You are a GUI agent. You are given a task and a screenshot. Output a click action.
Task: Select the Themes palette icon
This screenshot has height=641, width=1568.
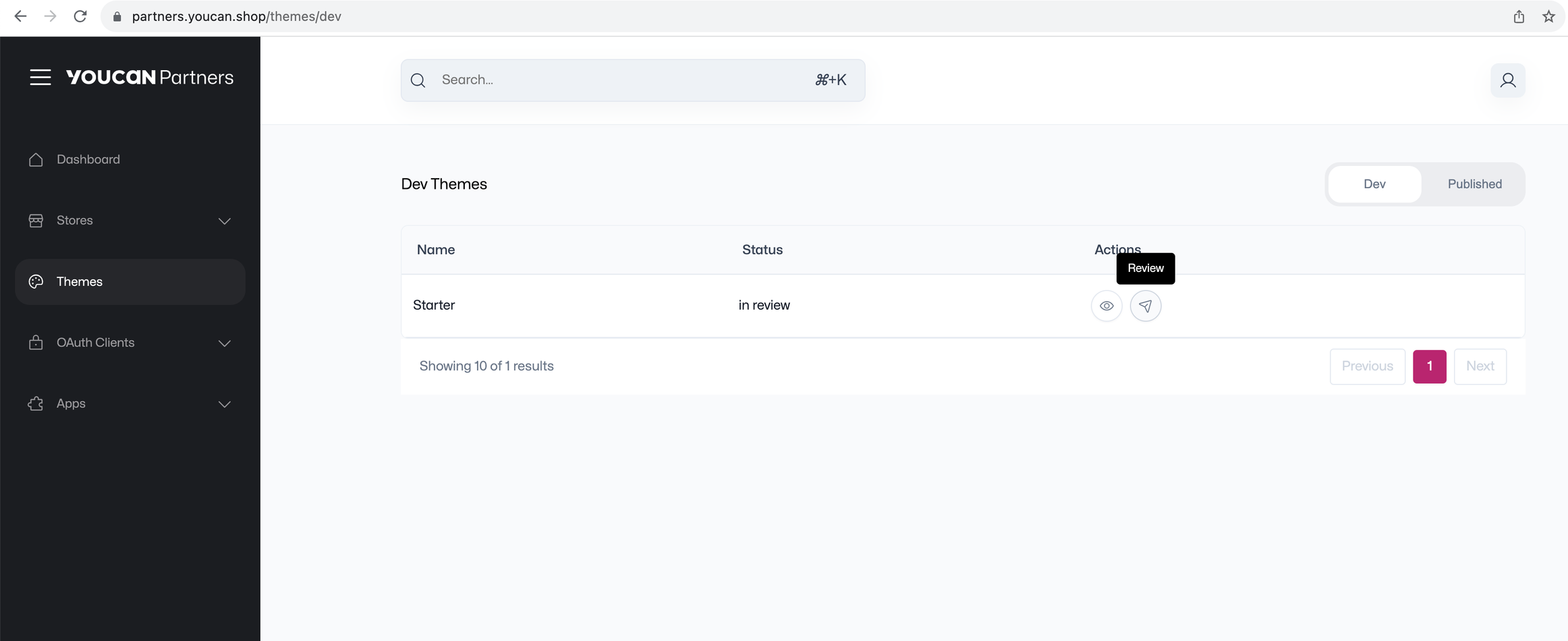click(x=36, y=281)
